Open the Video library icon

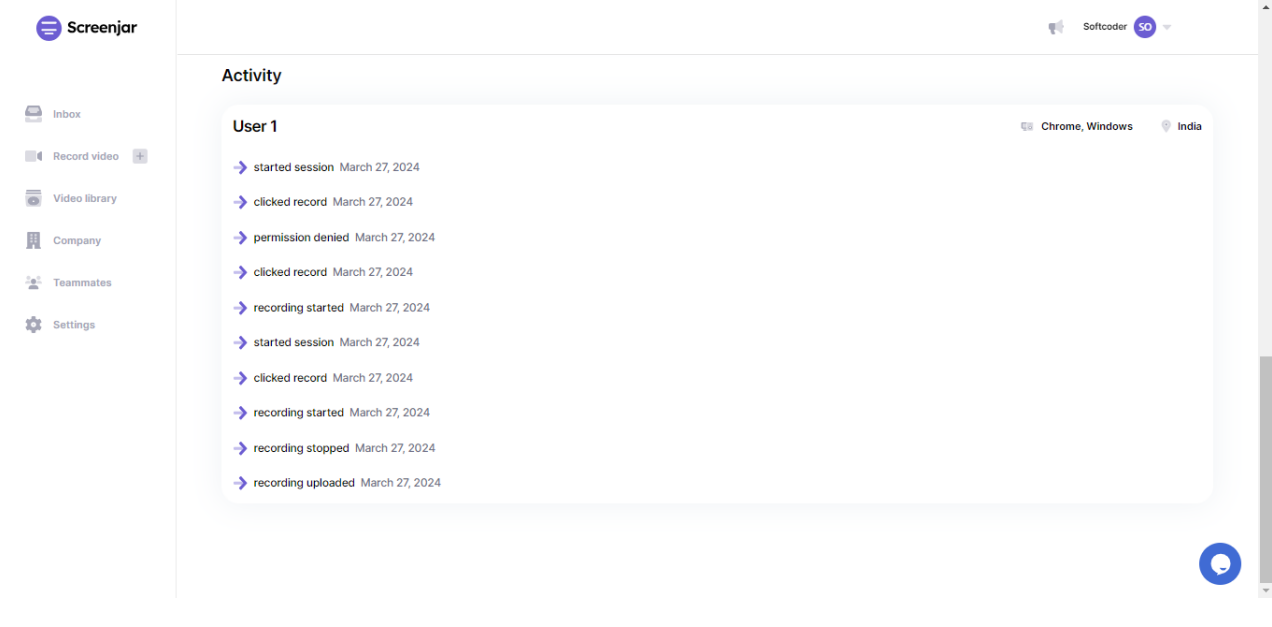[x=34, y=198]
